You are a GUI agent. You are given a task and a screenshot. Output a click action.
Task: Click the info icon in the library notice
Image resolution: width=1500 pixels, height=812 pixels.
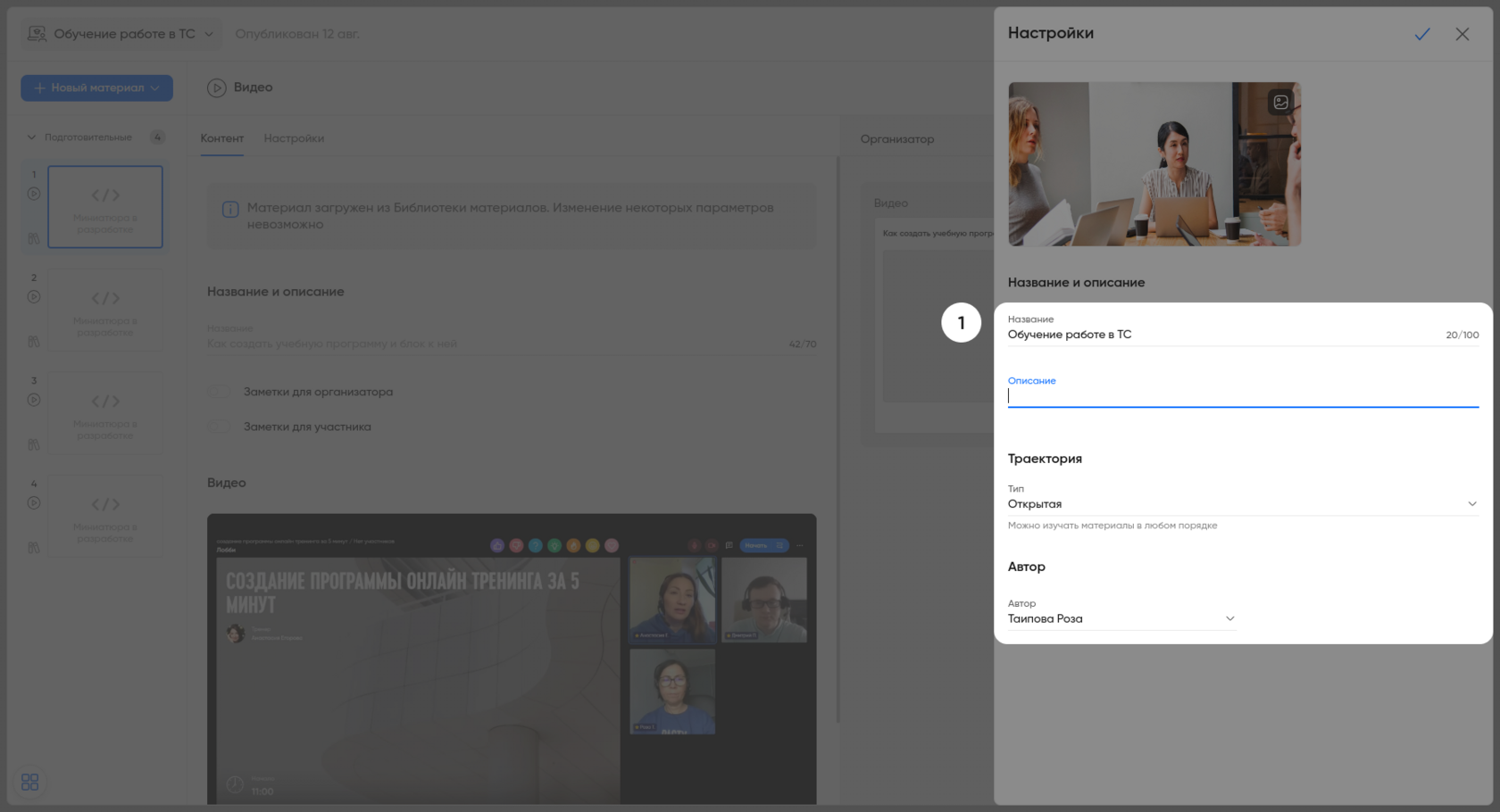tap(230, 209)
